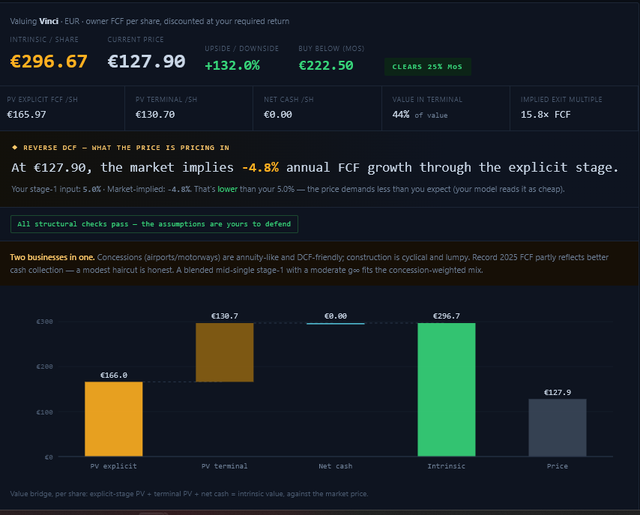Click the Intrinsic axis label
The image size is (640, 515).
pos(446,466)
